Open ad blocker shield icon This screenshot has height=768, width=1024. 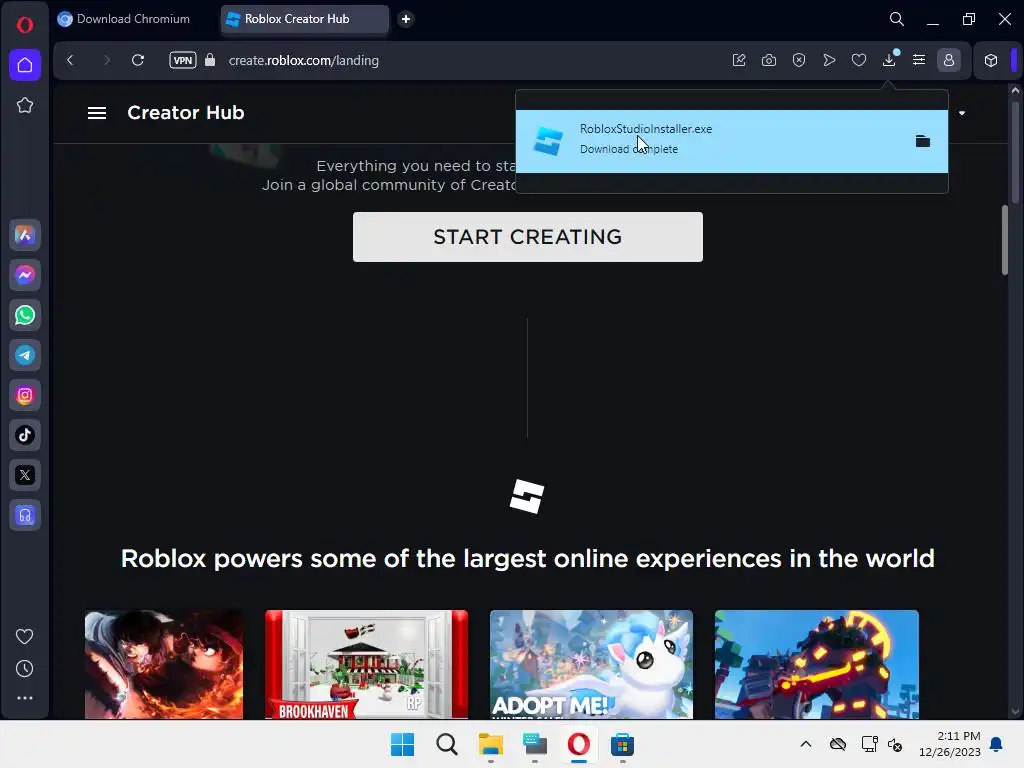799,60
